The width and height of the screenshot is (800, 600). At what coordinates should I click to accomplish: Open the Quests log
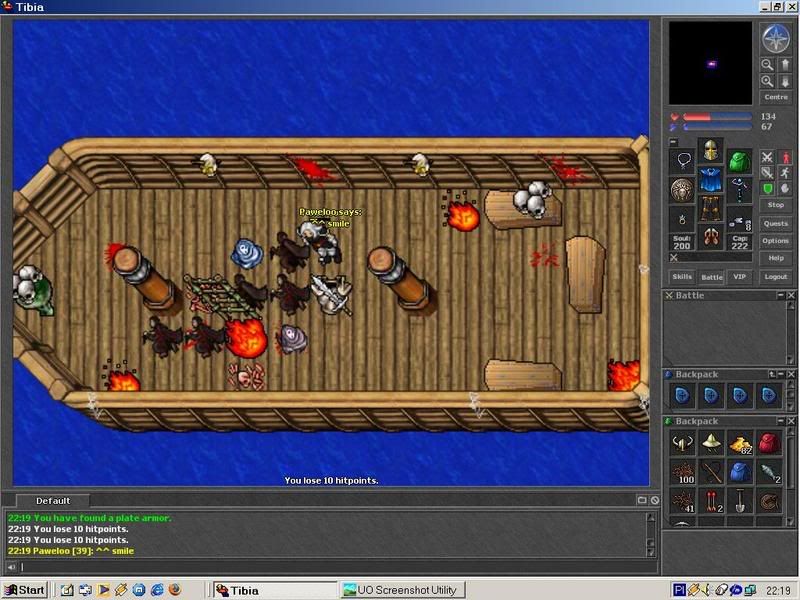[776, 223]
